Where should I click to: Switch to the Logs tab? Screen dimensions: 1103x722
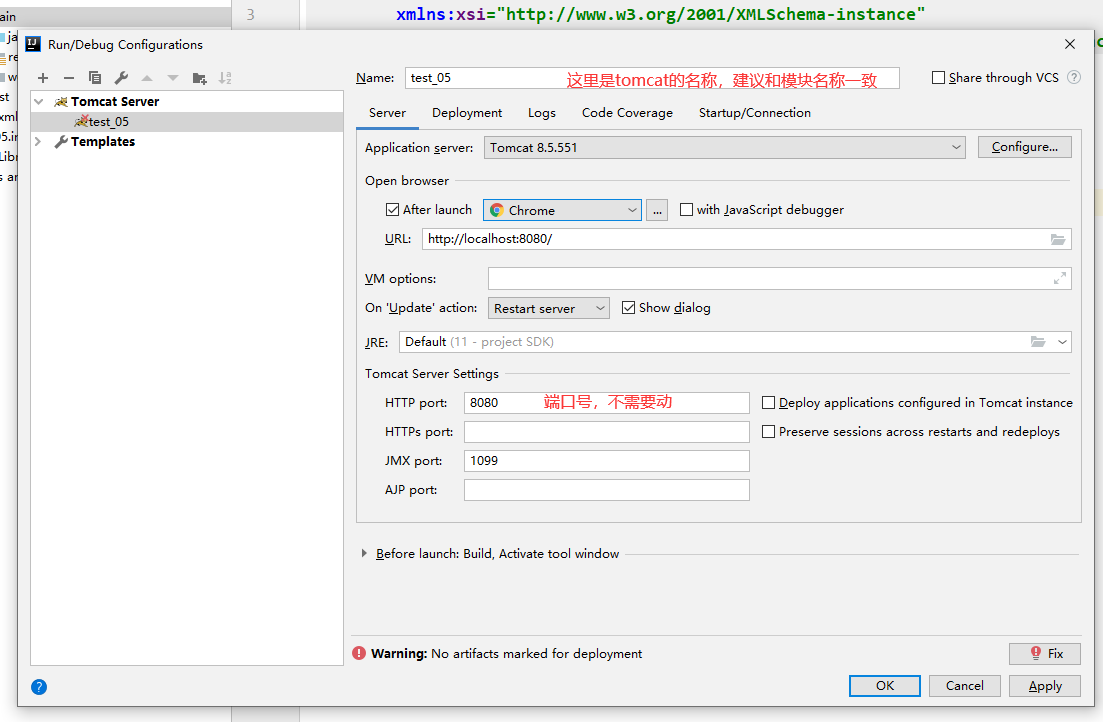pyautogui.click(x=542, y=113)
